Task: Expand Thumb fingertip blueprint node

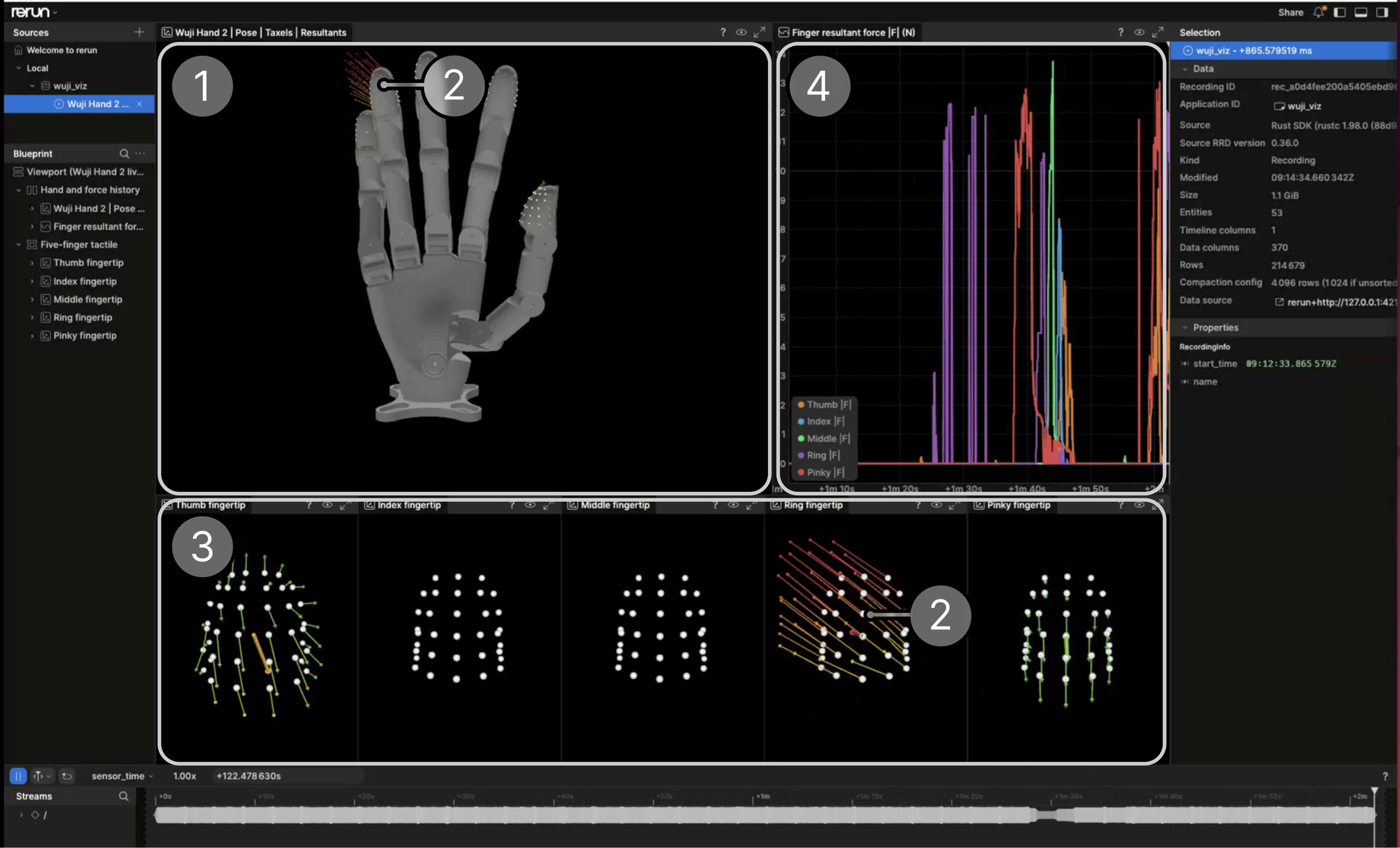Action: click(x=32, y=263)
